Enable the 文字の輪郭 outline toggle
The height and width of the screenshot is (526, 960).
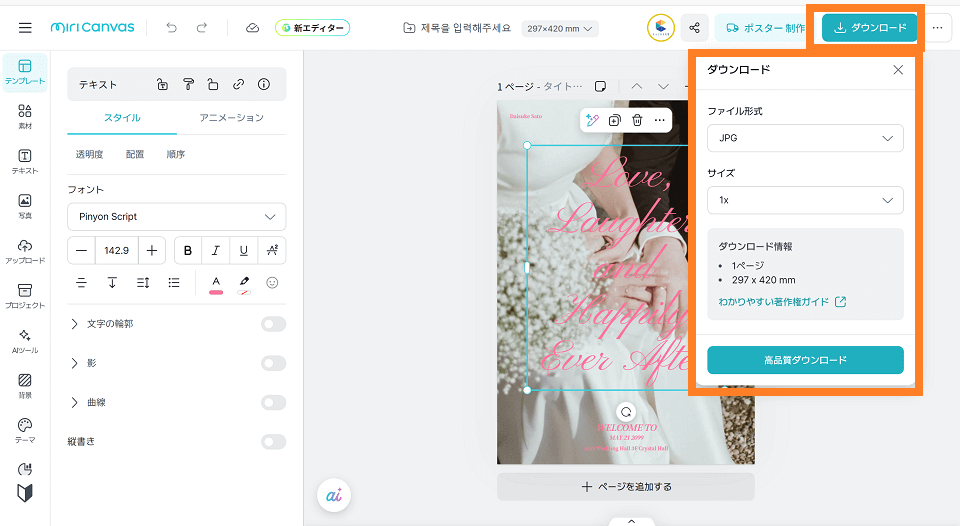tap(273, 324)
